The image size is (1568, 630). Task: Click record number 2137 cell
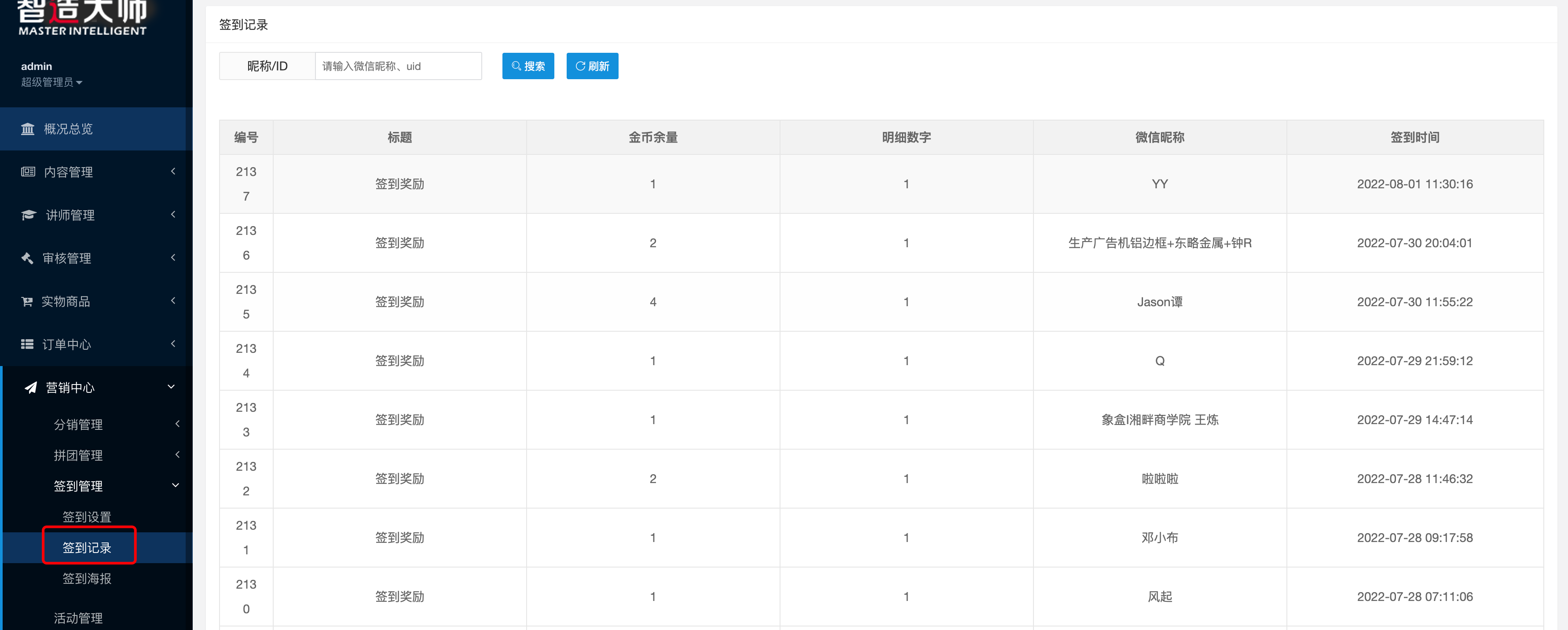[246, 184]
